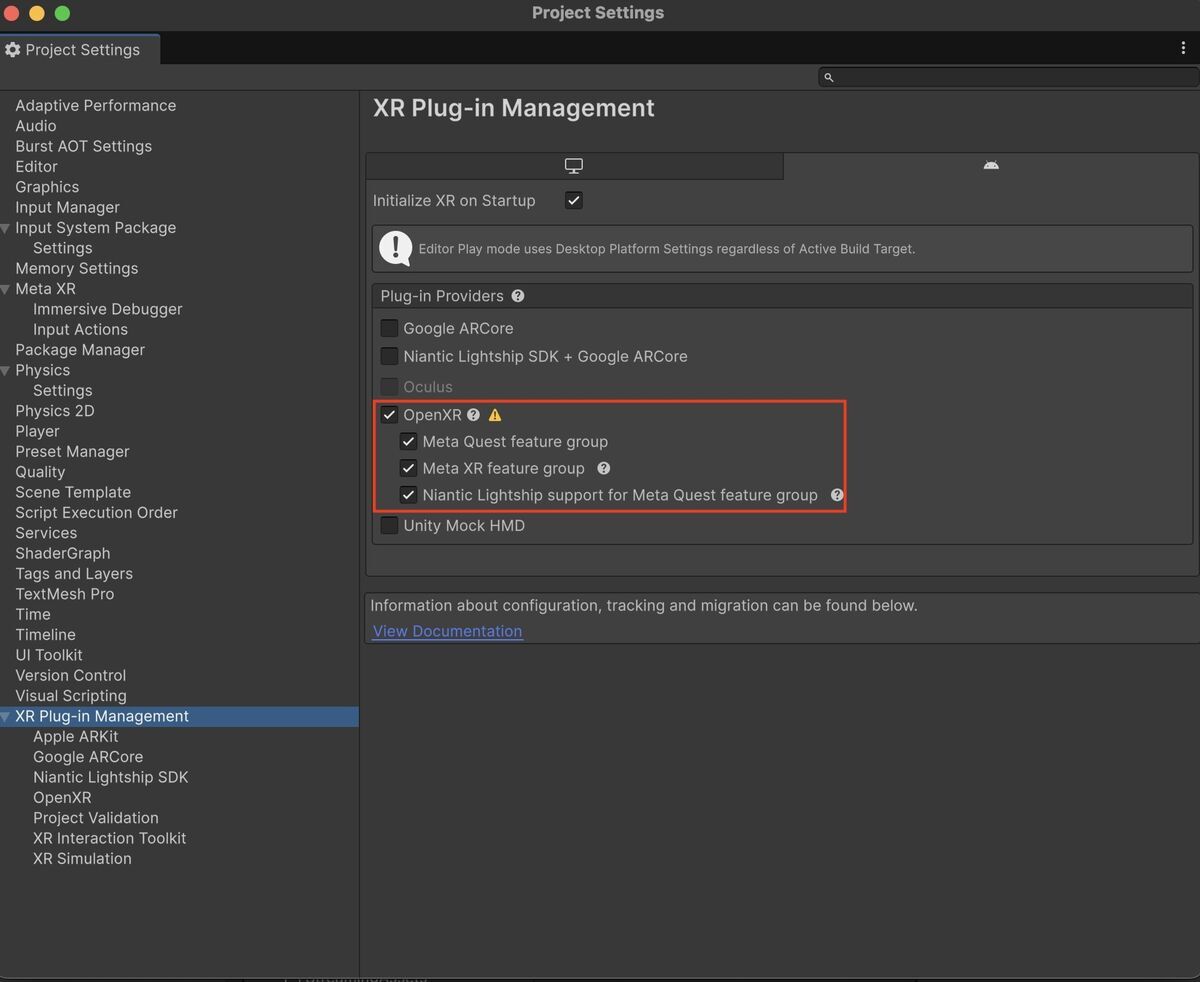
Task: Enable the Google ARCore provider checkbox
Action: coord(390,328)
